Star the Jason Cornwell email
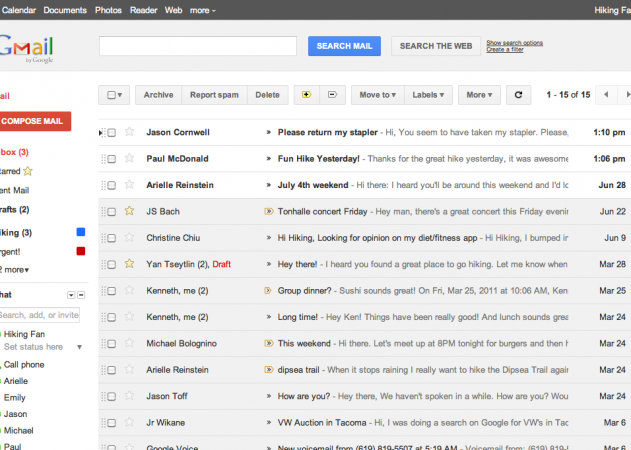This screenshot has height=450, width=631. 129,132
